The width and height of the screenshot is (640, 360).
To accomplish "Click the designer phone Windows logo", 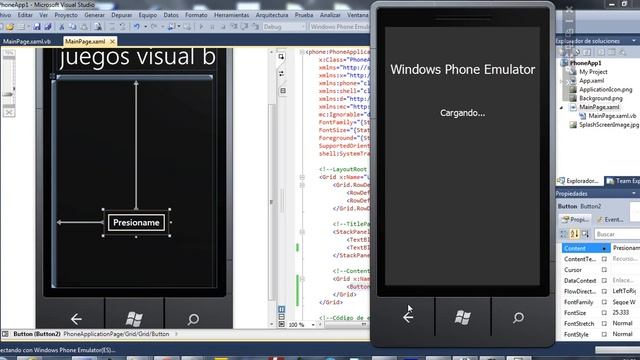I will (x=134, y=319).
